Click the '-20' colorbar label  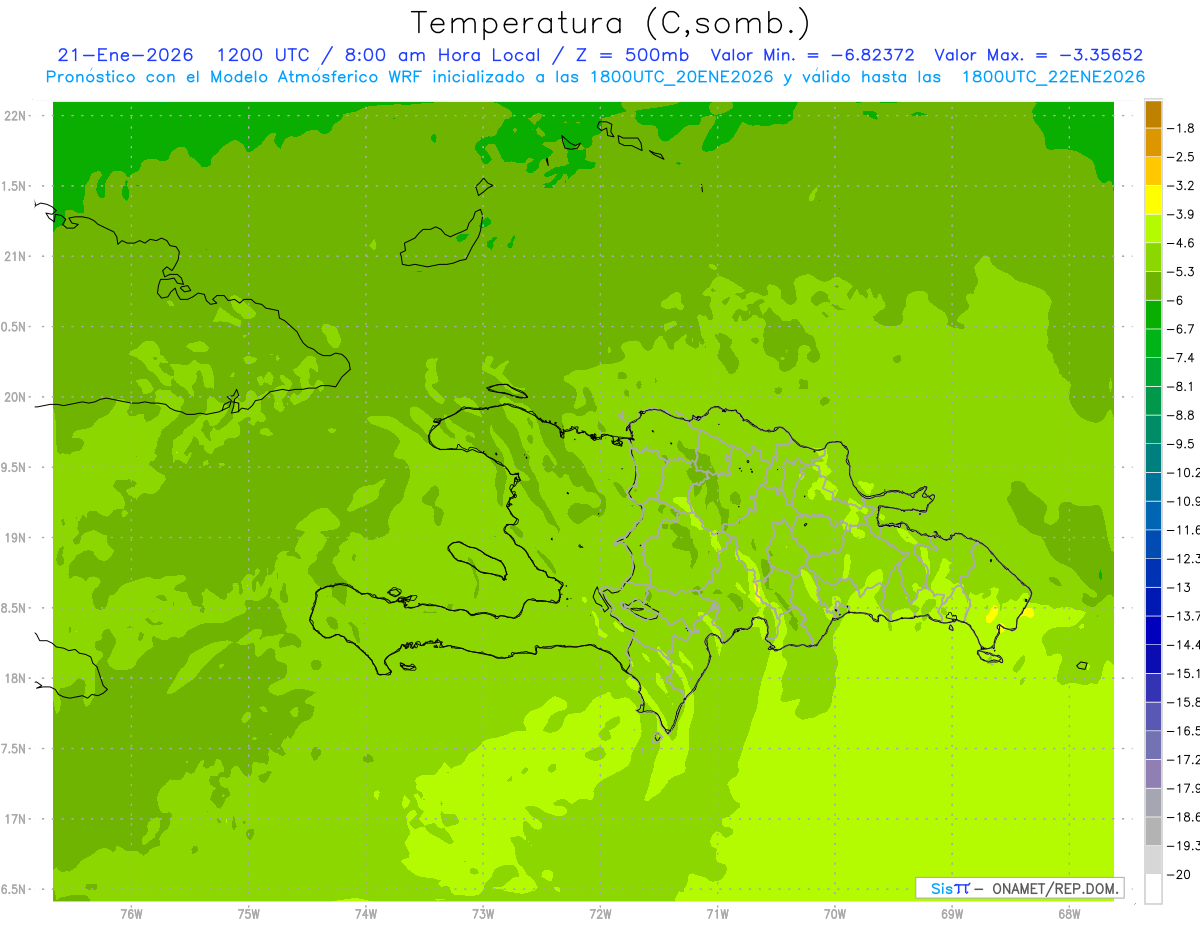coord(1179,875)
